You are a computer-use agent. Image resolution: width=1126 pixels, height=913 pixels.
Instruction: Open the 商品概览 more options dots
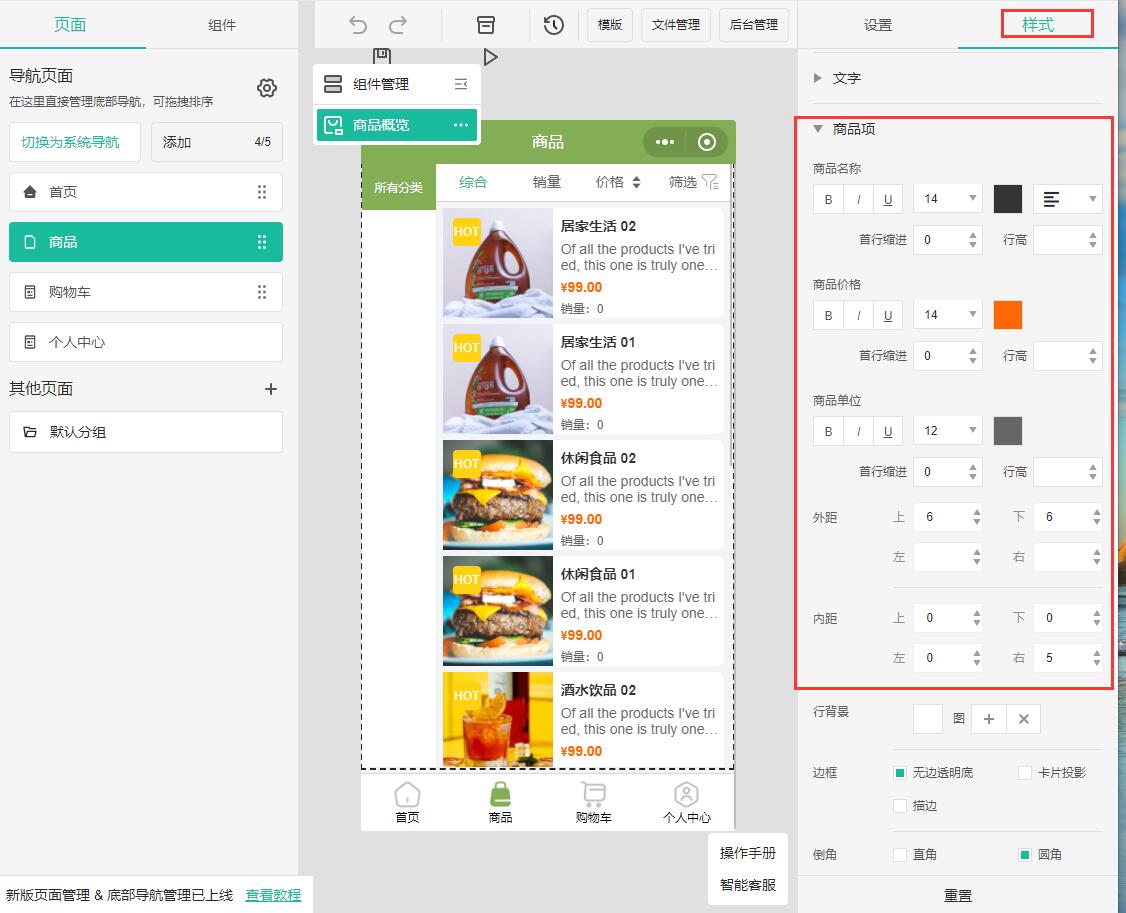(461, 125)
